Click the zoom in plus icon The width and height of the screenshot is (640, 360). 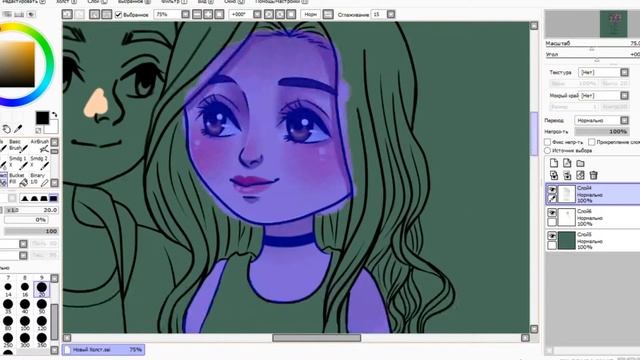(x=208, y=14)
